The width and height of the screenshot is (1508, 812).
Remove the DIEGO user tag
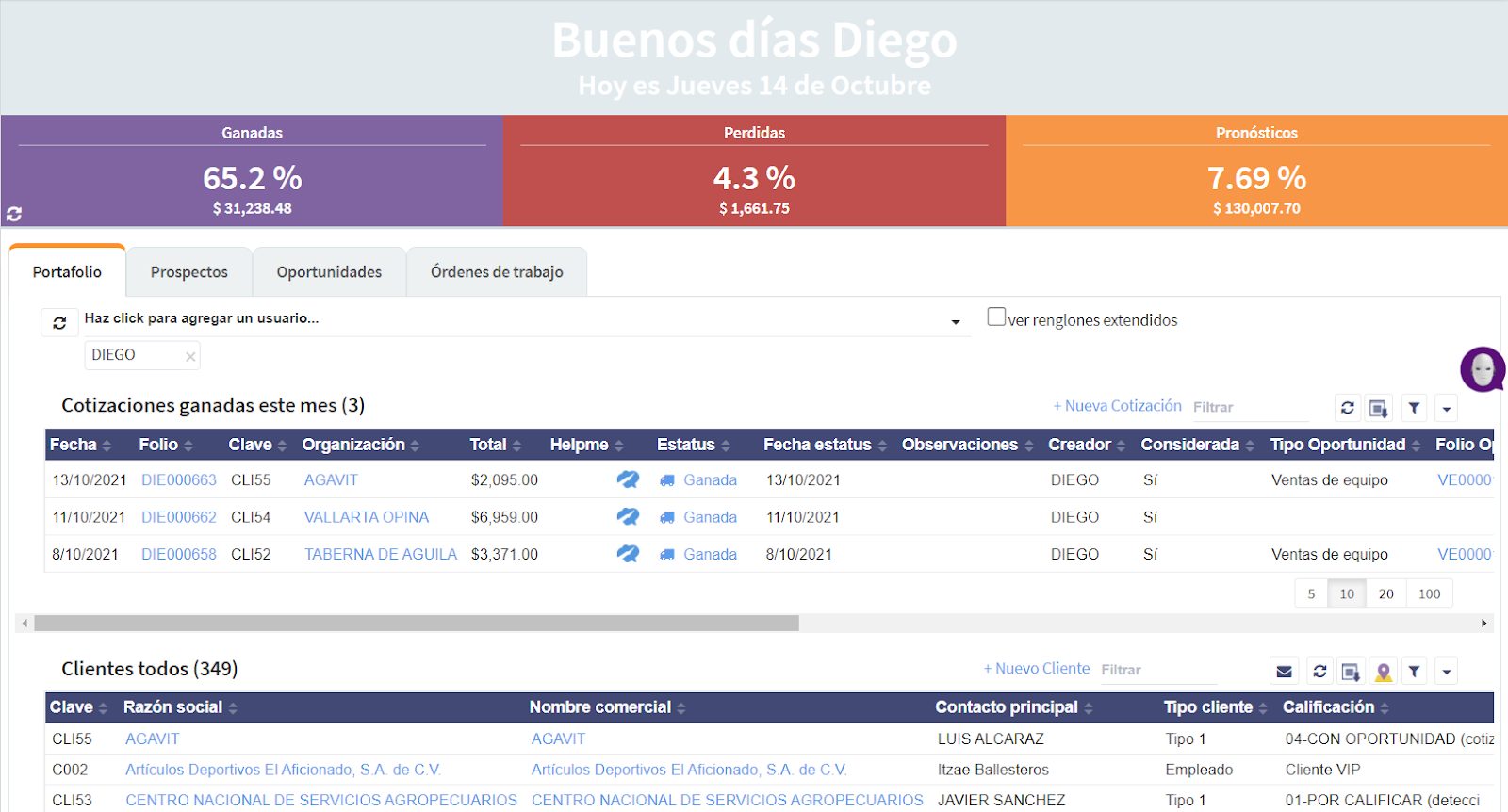[x=190, y=356]
